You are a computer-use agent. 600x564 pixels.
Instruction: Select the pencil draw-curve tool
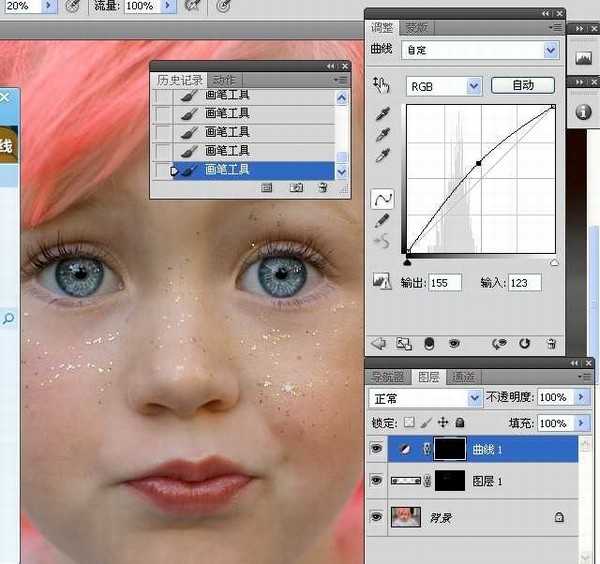tap(381, 220)
